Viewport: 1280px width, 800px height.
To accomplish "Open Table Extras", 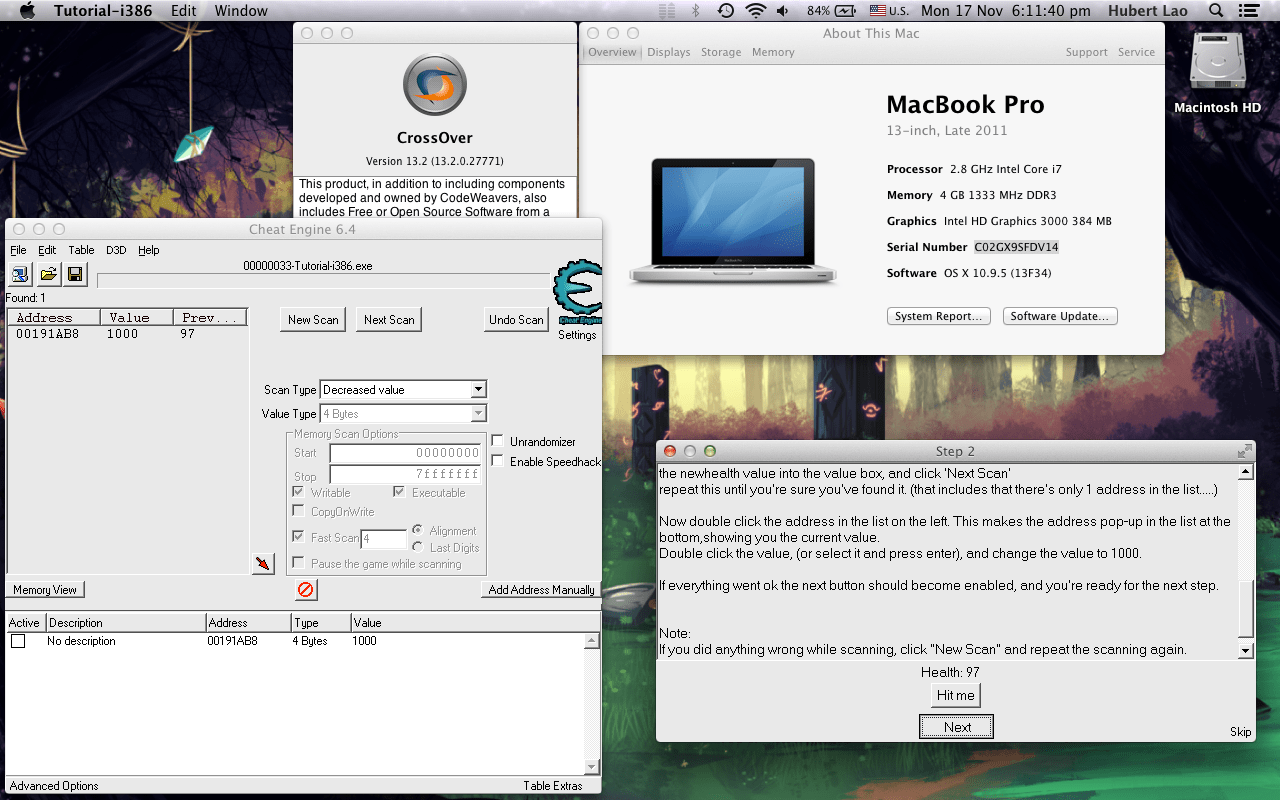I will [553, 786].
